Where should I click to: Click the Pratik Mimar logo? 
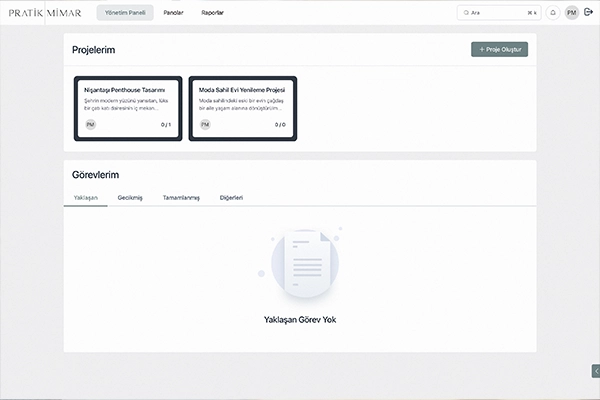pos(45,13)
